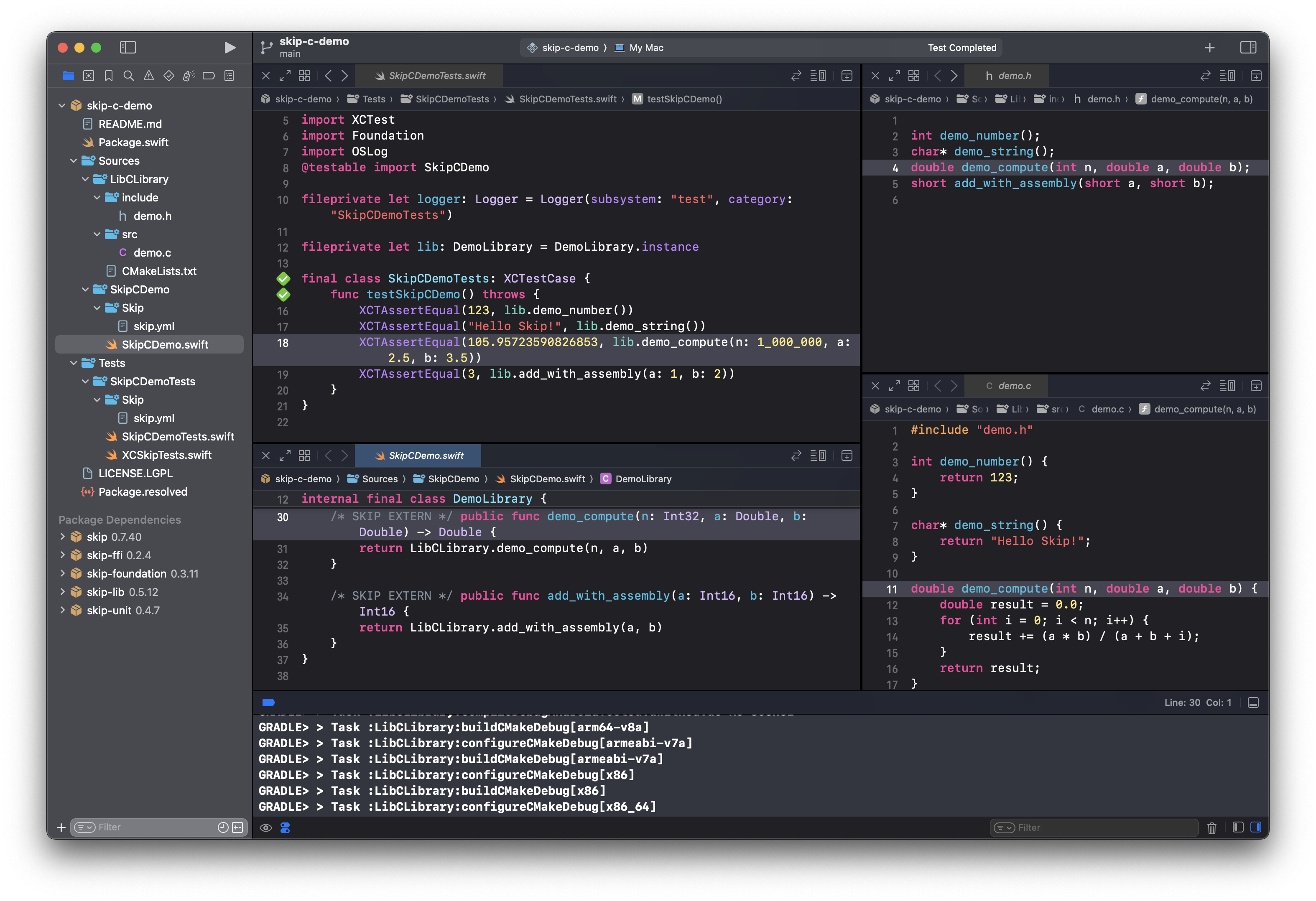Toggle the left sidebar visibility
1316x901 pixels.
[x=128, y=48]
